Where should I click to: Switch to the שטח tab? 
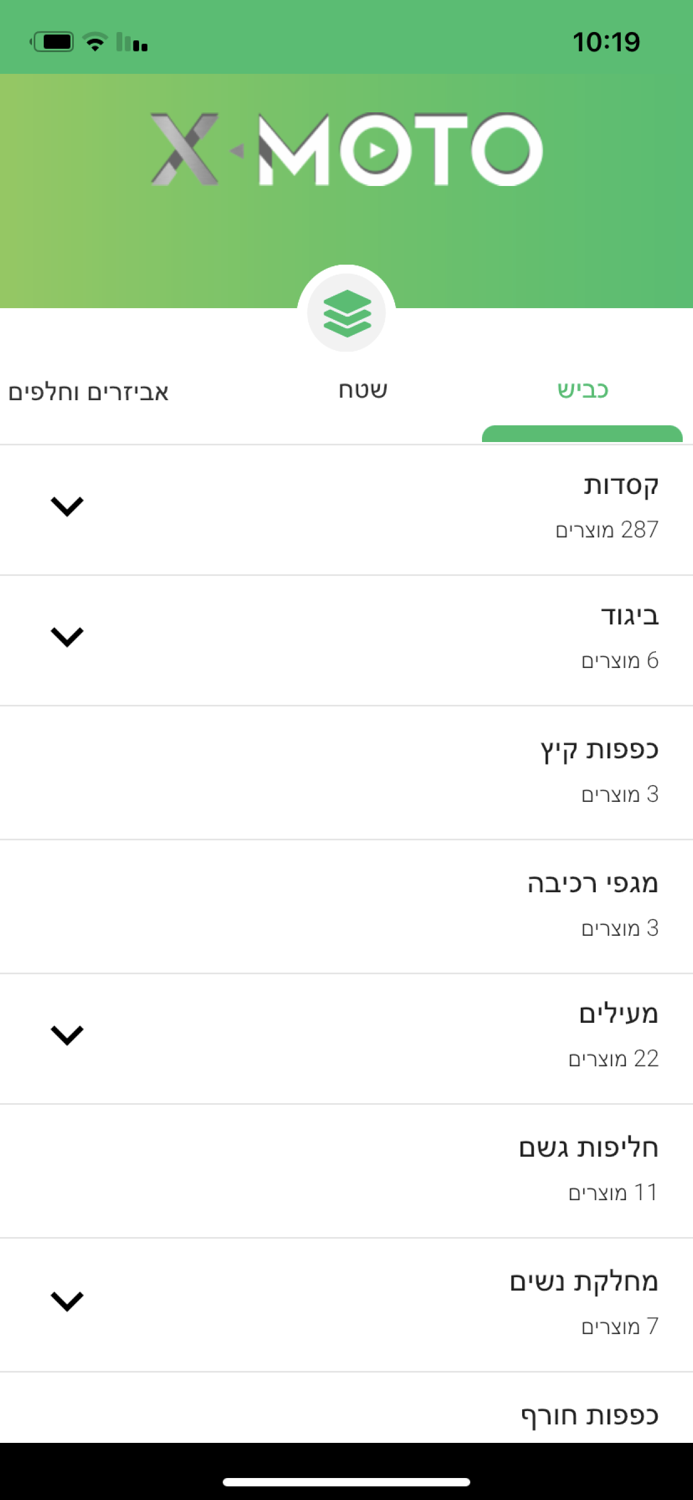click(x=362, y=390)
